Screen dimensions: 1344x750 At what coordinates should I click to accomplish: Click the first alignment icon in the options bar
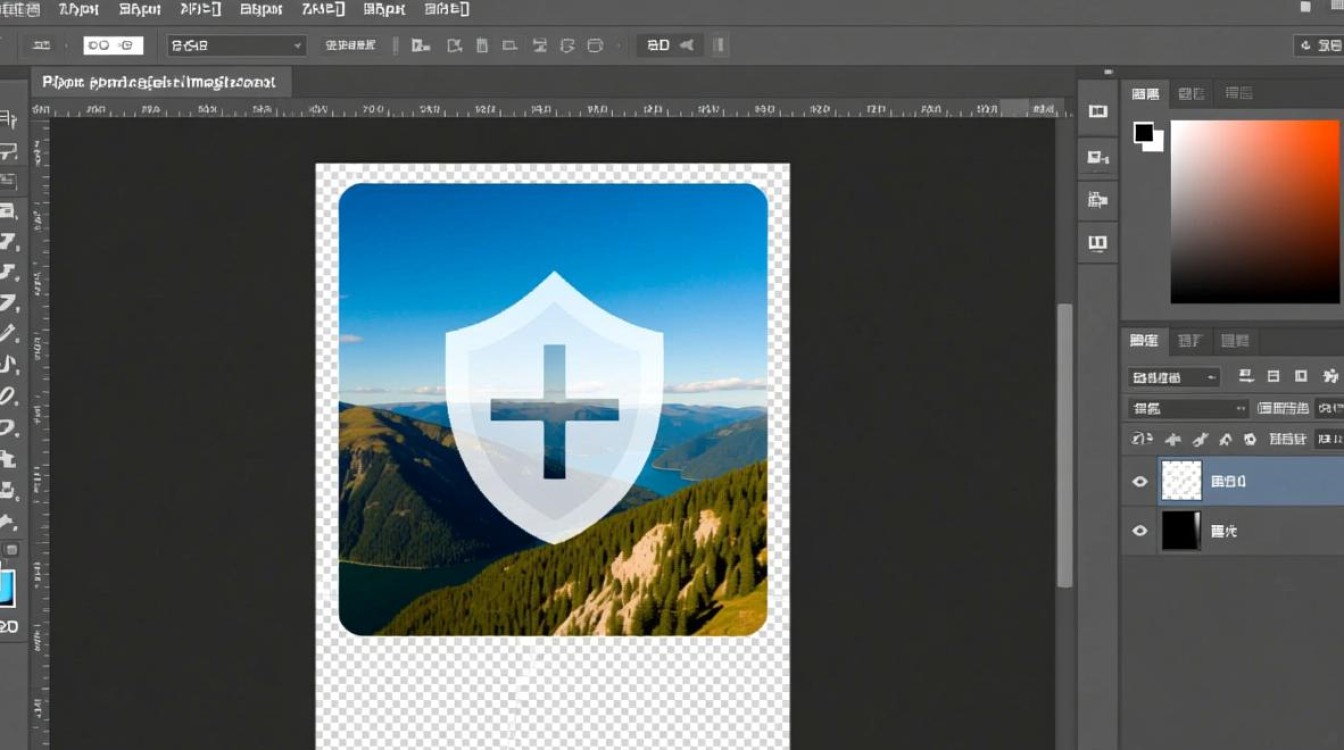coord(421,45)
